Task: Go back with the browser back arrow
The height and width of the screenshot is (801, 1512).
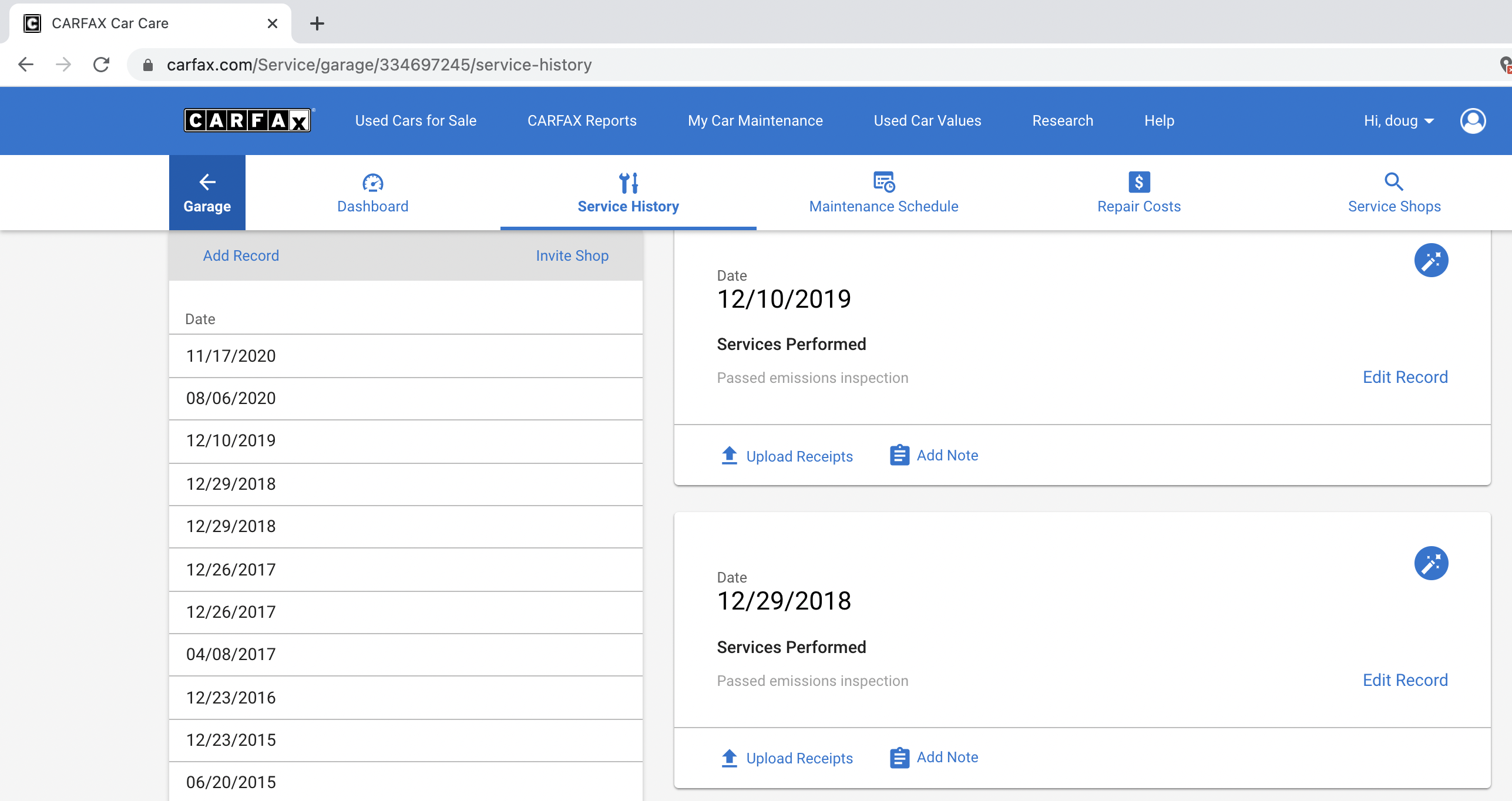Action: (26, 64)
